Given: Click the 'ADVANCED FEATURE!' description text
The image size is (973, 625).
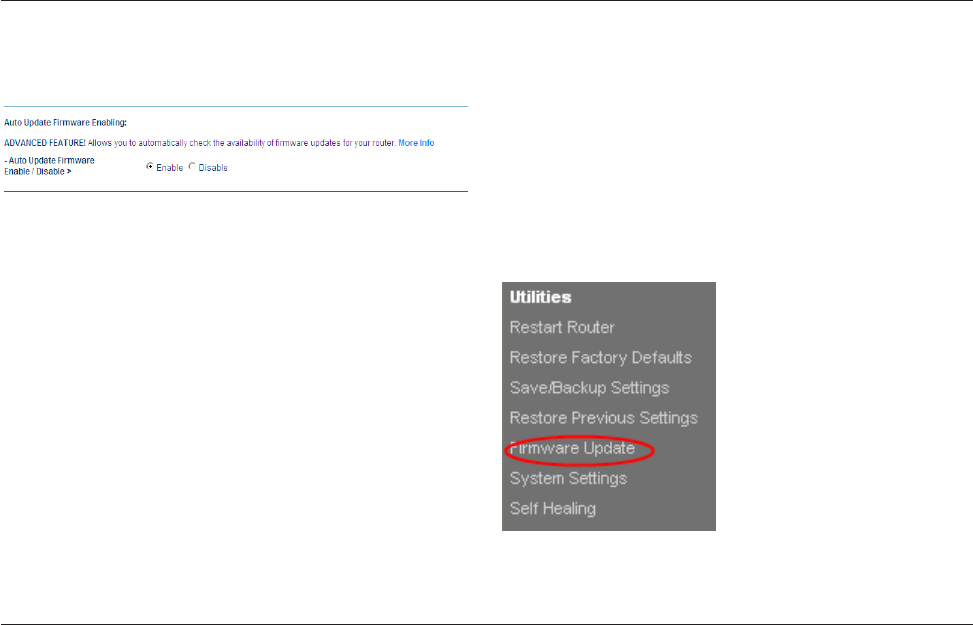Looking at the screenshot, I should 200,143.
